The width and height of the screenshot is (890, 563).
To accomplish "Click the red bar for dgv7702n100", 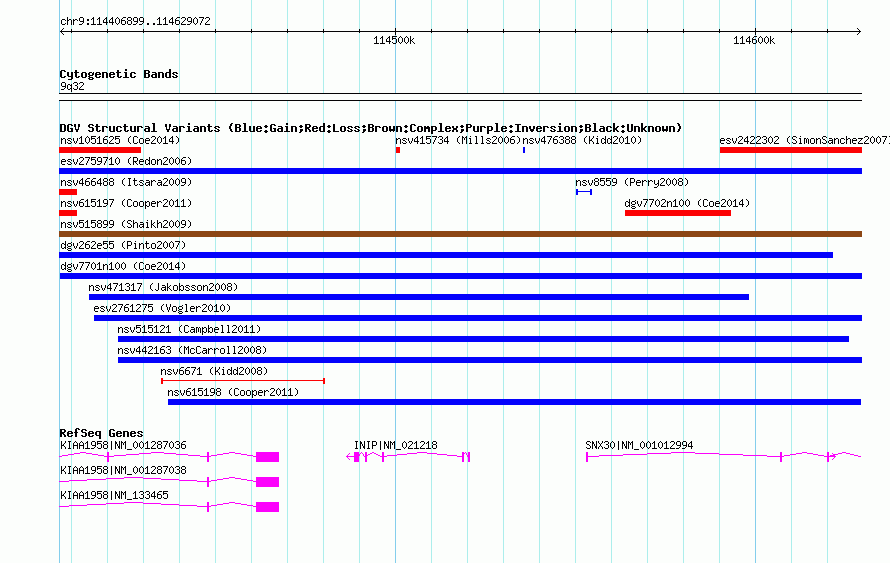I will click(x=678, y=213).
